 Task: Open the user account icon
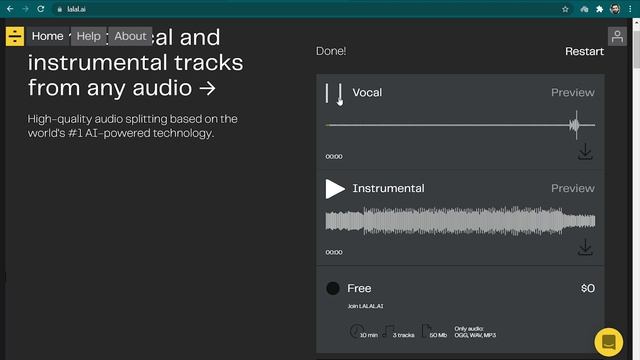(x=617, y=36)
